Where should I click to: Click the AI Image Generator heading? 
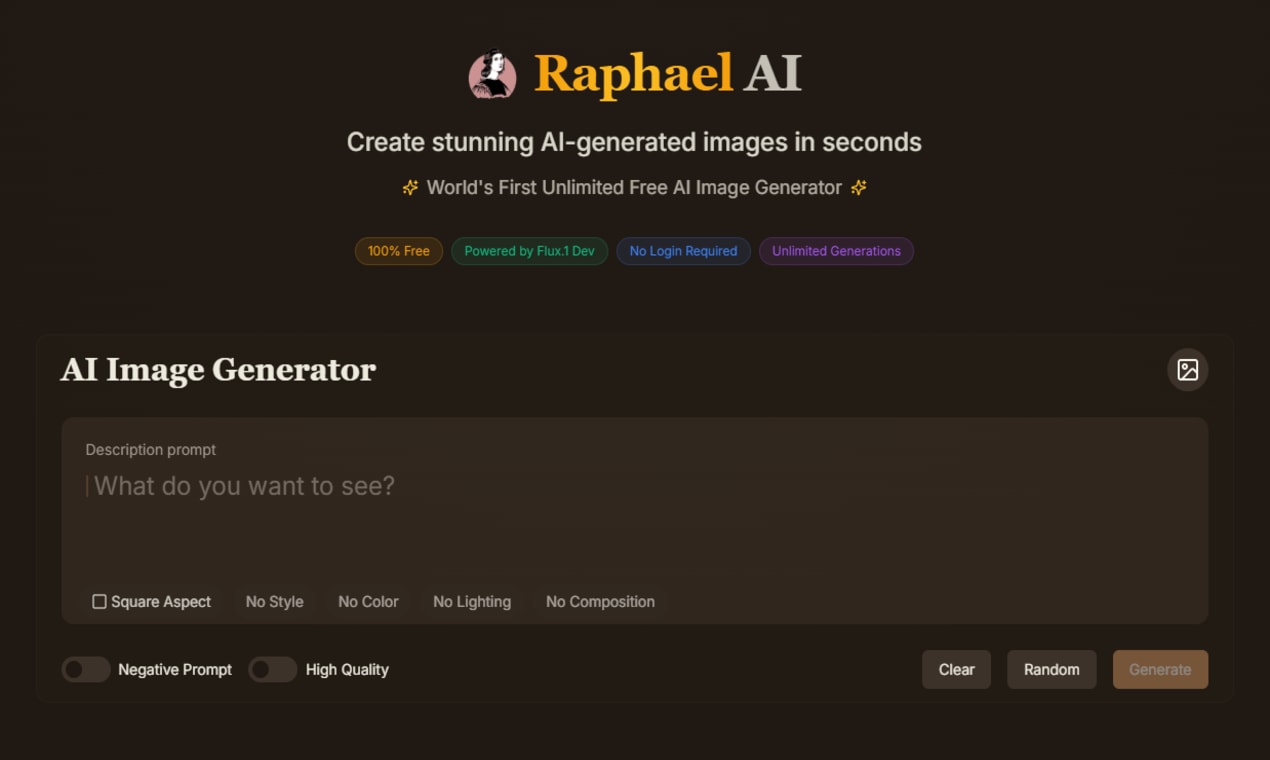(218, 370)
